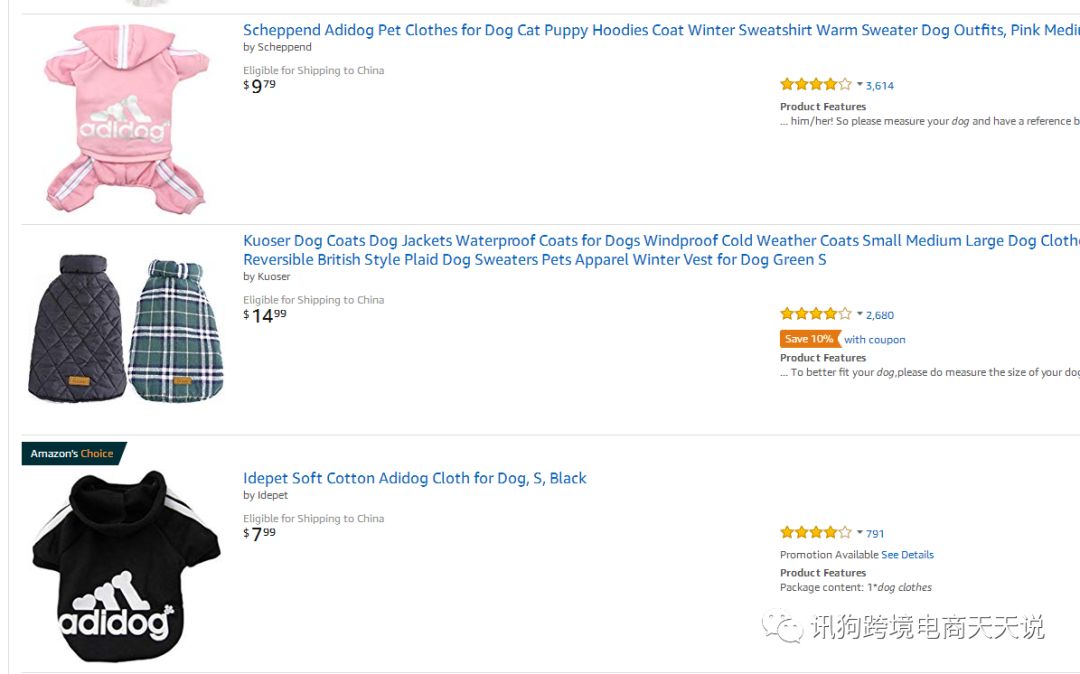1080x674 pixels.
Task: Click star rating icons for Scheppend hoodie
Action: (x=815, y=85)
